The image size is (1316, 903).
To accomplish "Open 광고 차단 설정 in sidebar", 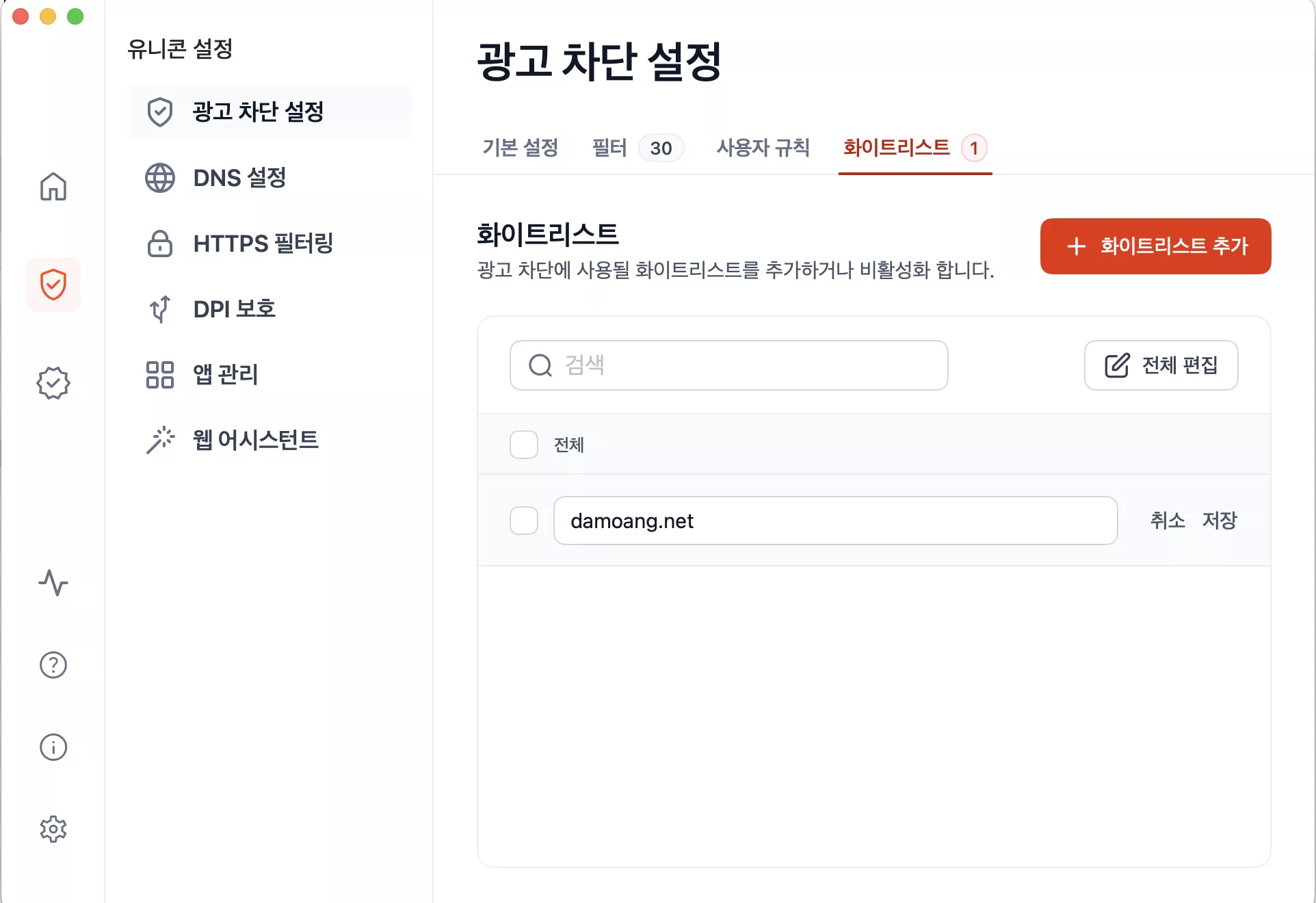I will 270,112.
